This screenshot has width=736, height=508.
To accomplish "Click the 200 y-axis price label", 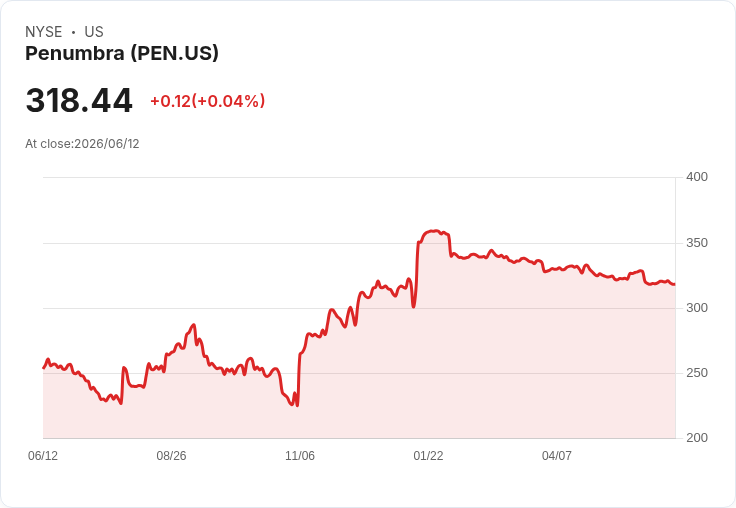I will 697,438.
